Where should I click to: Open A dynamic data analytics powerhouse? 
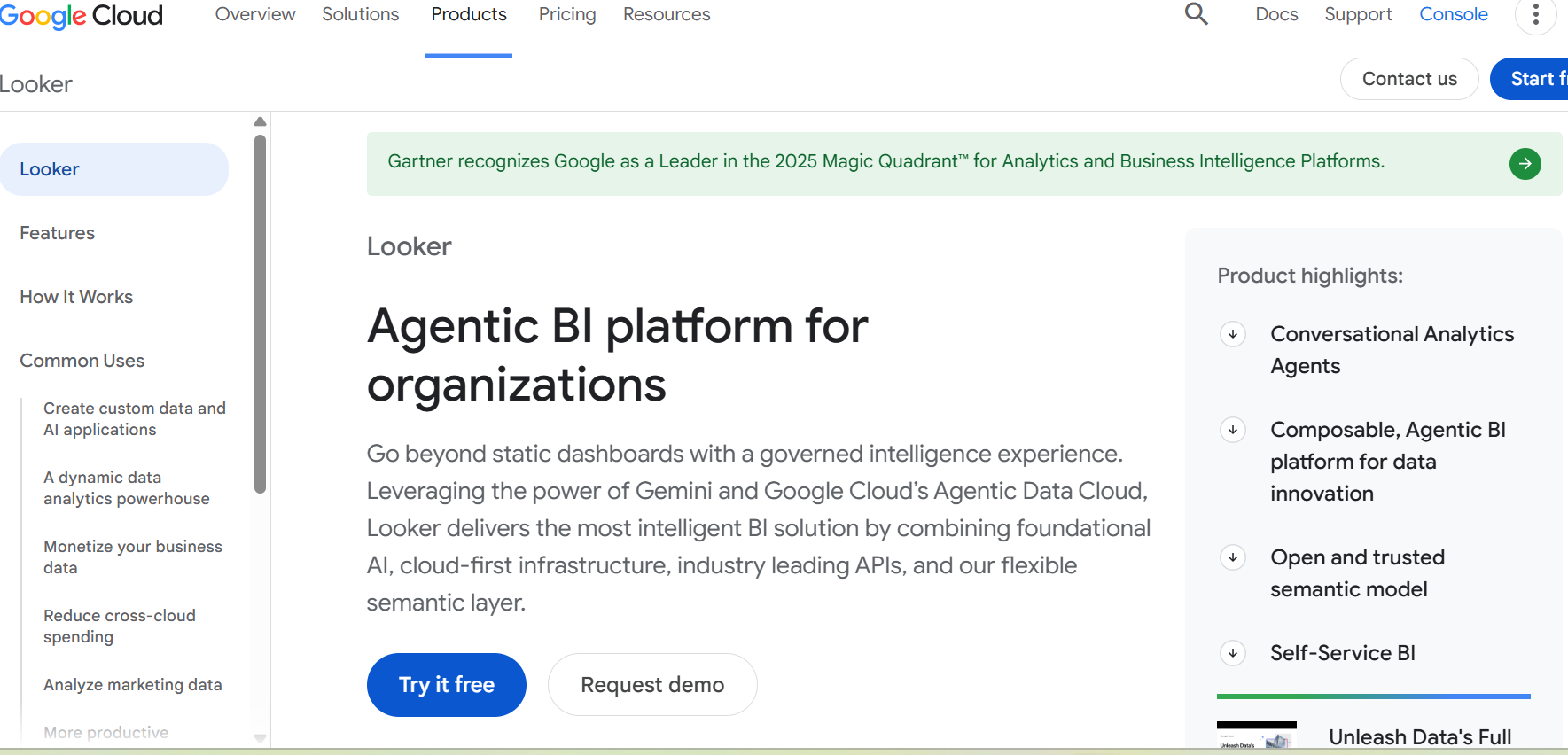click(127, 488)
